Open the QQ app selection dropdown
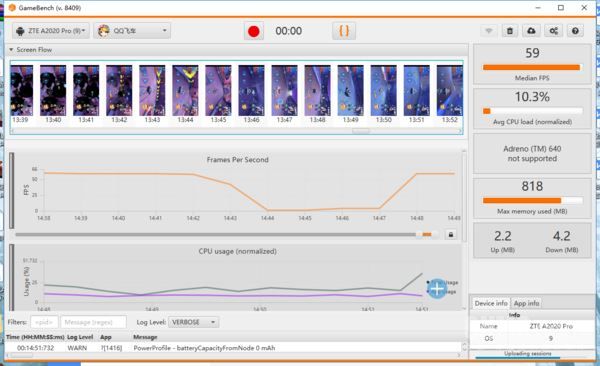The width and height of the screenshot is (600, 366). point(132,31)
